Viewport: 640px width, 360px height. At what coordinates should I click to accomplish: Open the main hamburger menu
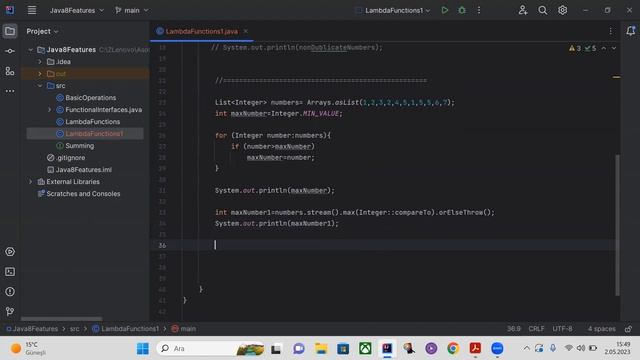(32, 10)
